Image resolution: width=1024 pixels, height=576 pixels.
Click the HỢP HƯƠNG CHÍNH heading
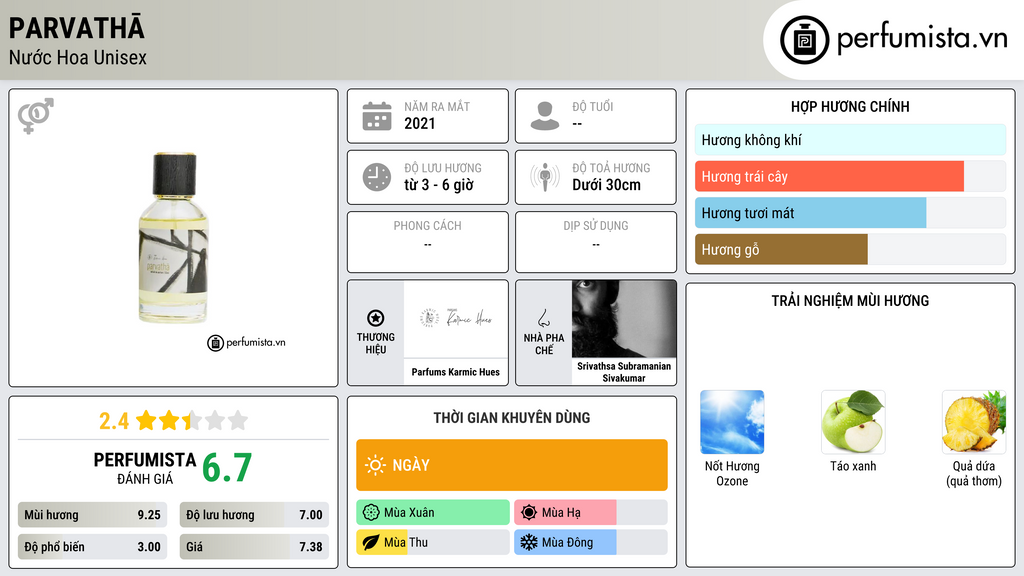[x=850, y=106]
